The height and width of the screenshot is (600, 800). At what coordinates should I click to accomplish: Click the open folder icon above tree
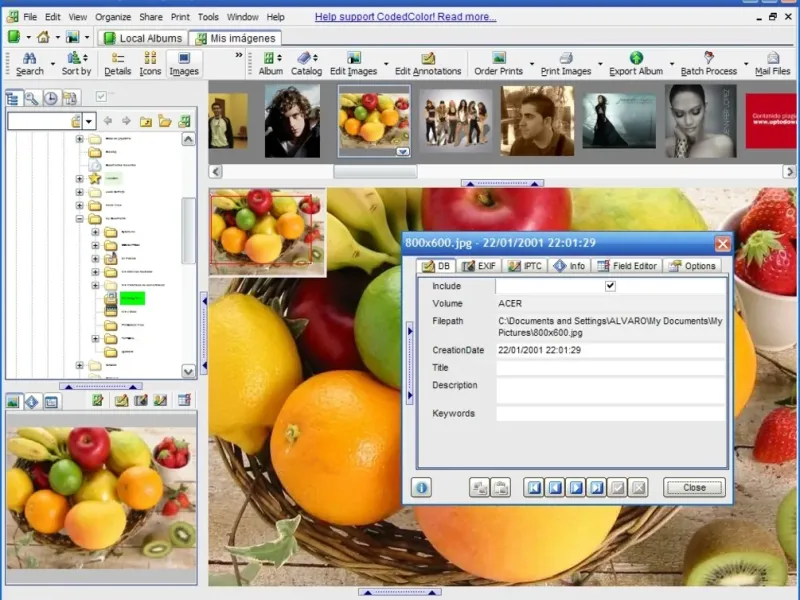point(165,121)
